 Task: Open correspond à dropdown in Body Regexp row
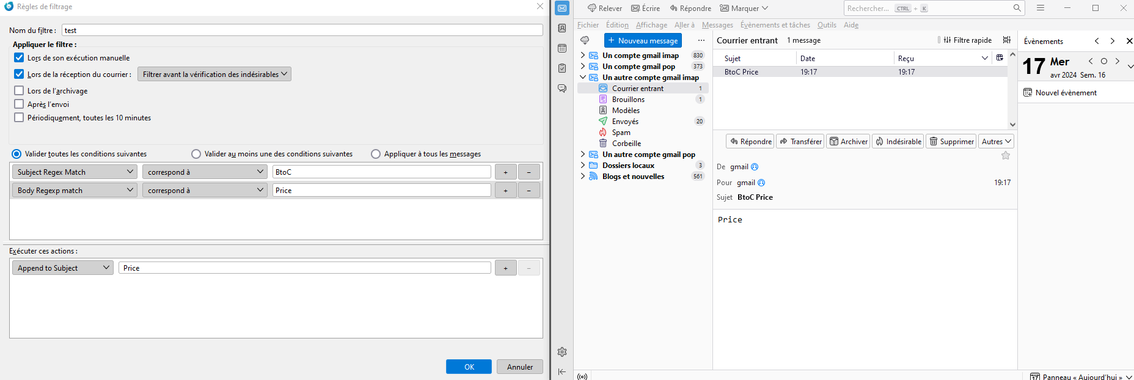coord(204,190)
